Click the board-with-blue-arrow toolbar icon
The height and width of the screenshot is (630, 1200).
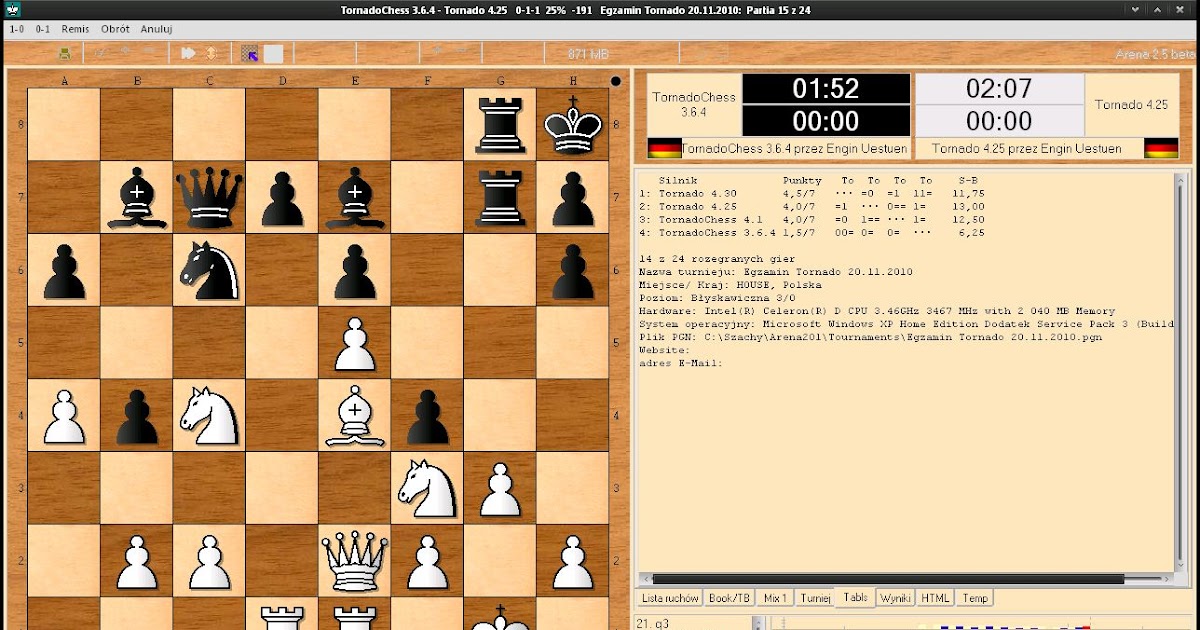pyautogui.click(x=250, y=53)
